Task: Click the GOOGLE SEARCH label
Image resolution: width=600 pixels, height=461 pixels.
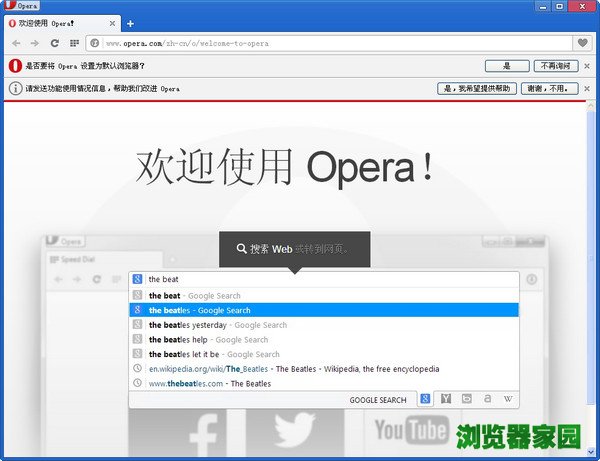Action: coord(378,400)
